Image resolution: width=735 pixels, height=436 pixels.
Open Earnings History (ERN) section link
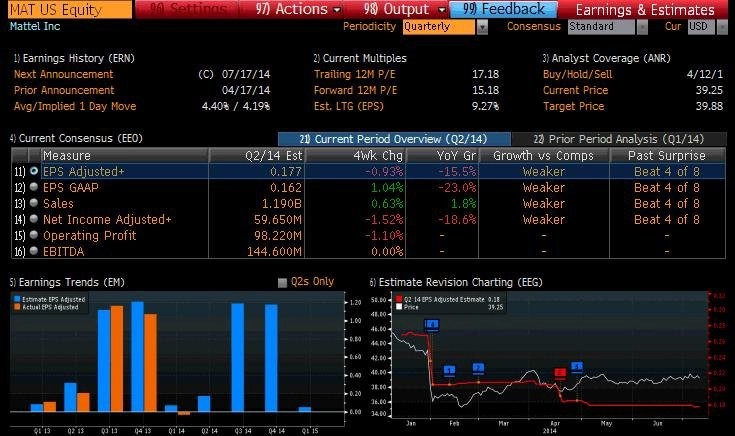coord(74,58)
